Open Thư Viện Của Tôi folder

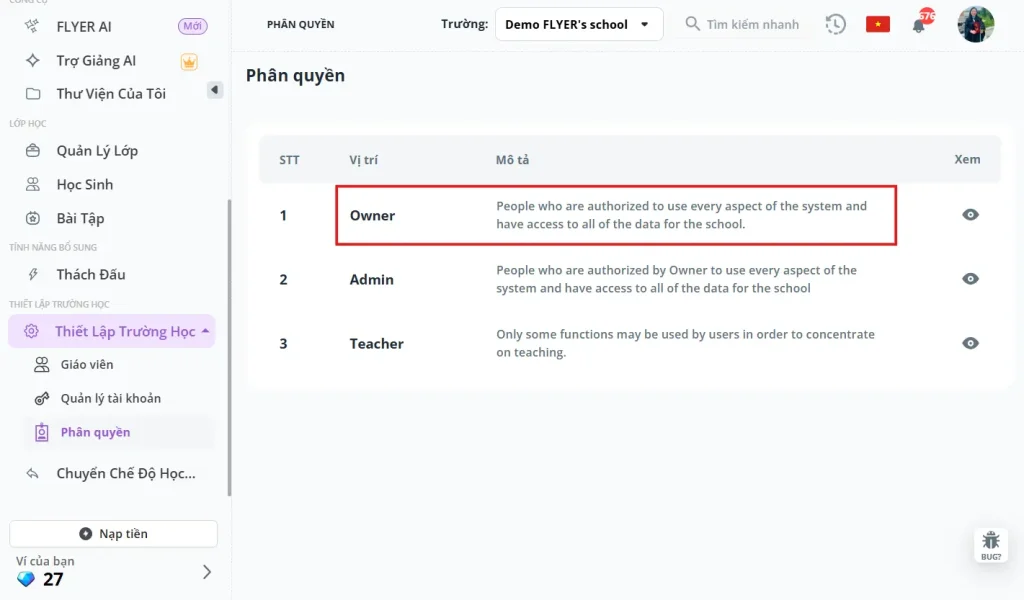click(x=111, y=94)
